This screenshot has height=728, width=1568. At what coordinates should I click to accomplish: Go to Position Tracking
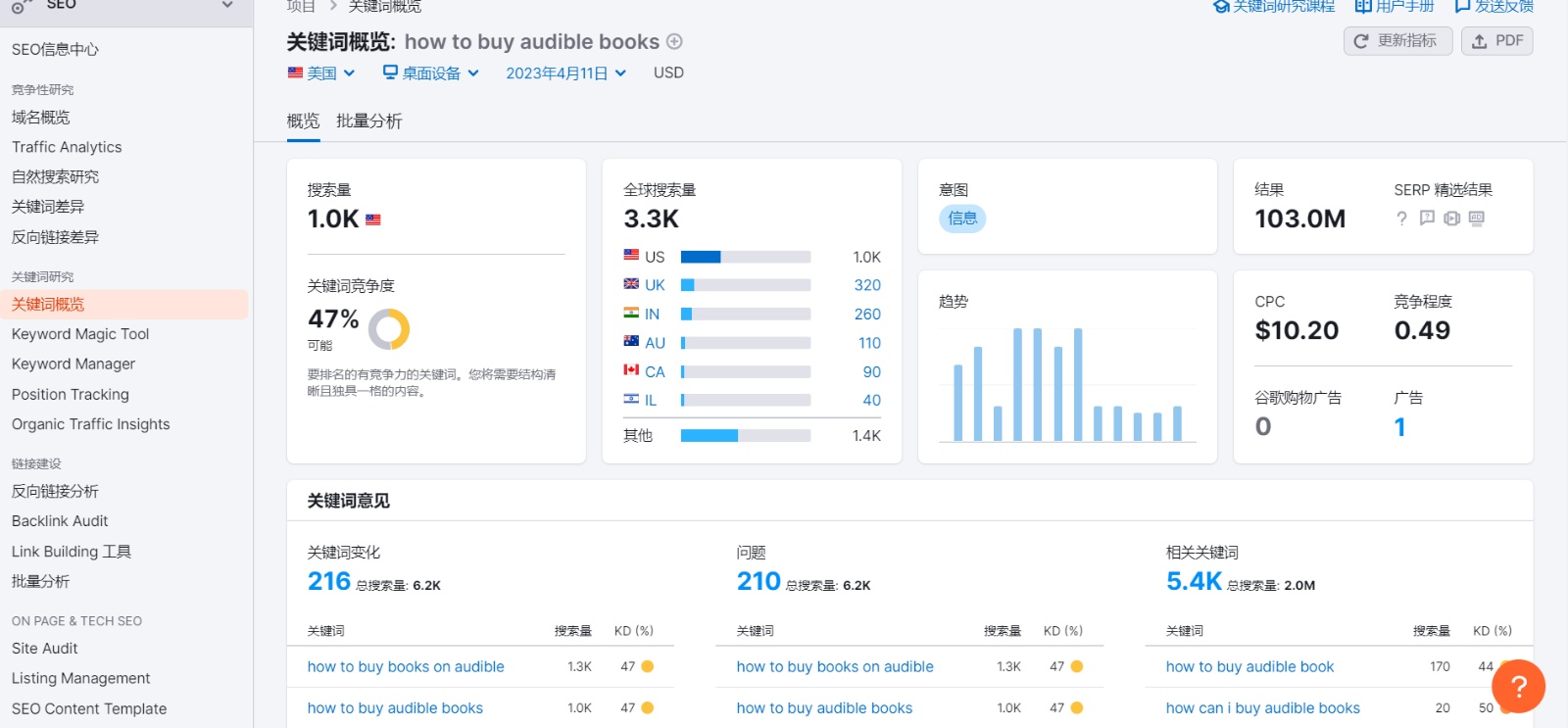[x=71, y=394]
